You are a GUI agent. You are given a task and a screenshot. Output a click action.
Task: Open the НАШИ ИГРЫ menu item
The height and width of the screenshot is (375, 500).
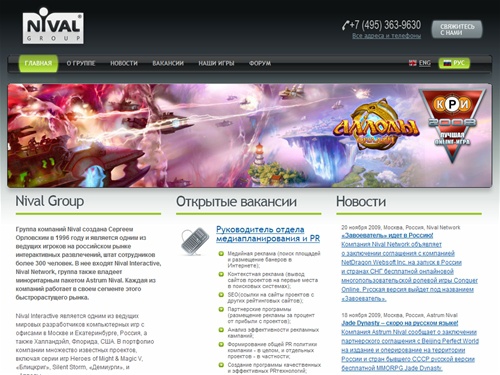(x=216, y=63)
